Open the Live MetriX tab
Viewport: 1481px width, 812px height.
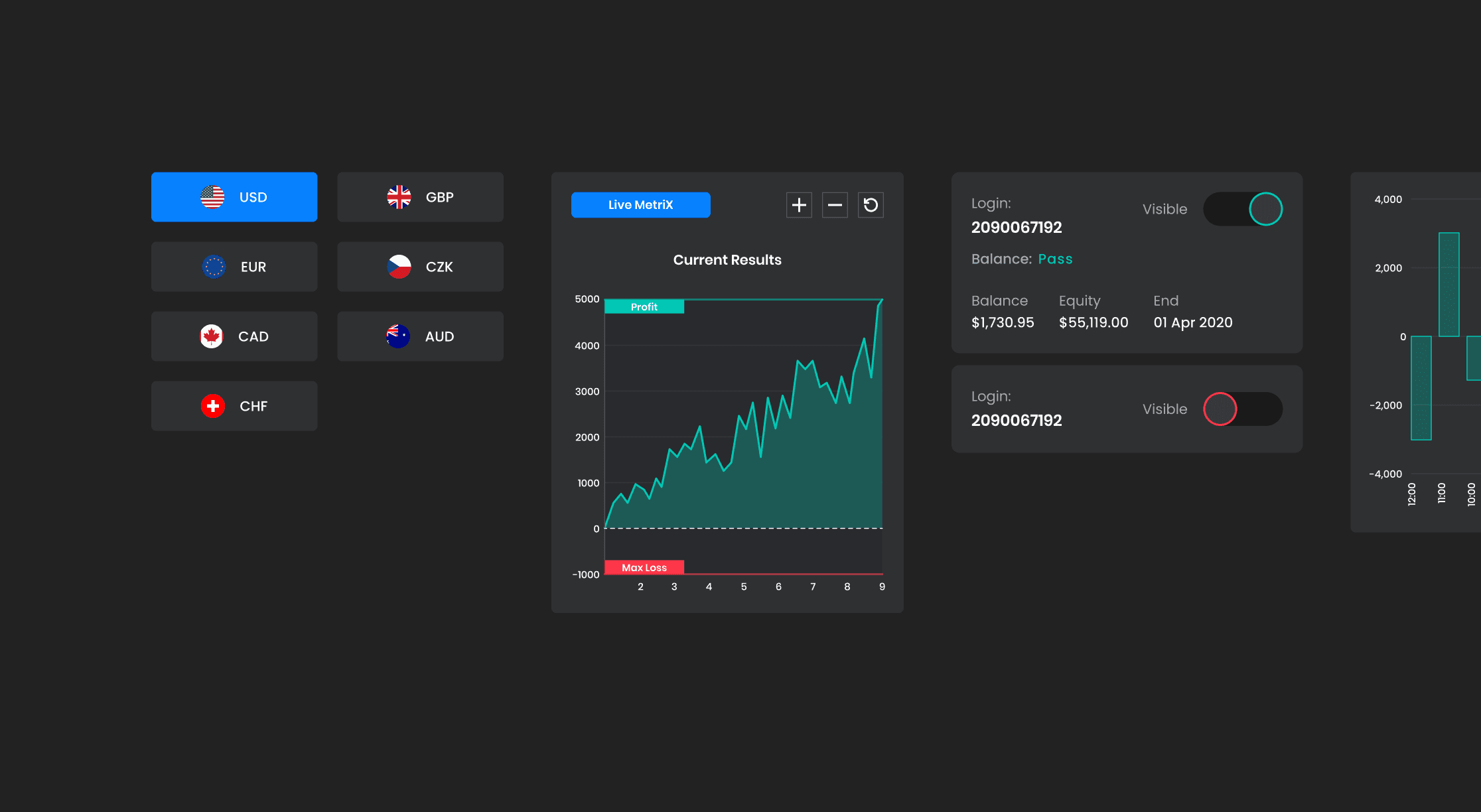(x=641, y=205)
